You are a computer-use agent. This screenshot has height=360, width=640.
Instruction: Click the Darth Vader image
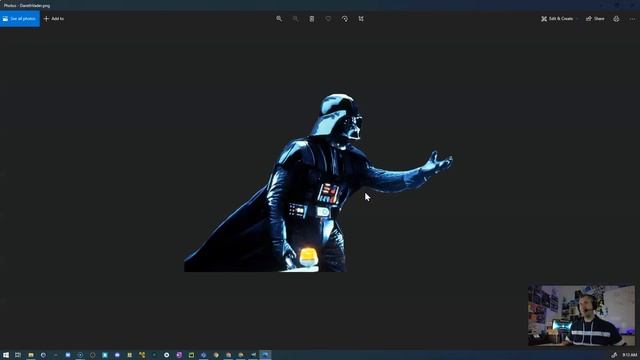(318, 183)
